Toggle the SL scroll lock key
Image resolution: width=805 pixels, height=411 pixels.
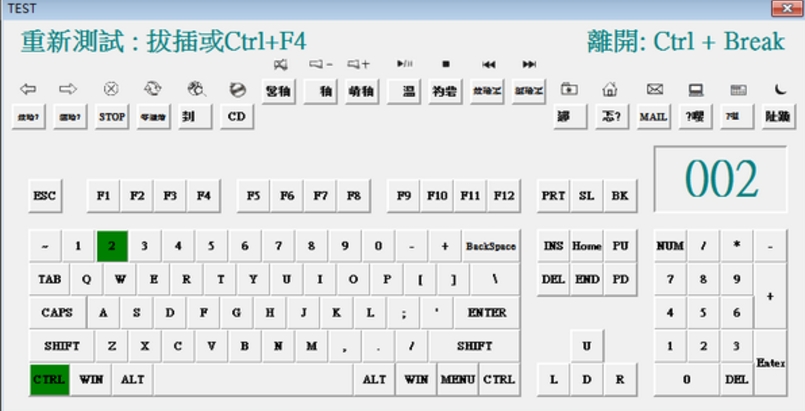(x=586, y=196)
